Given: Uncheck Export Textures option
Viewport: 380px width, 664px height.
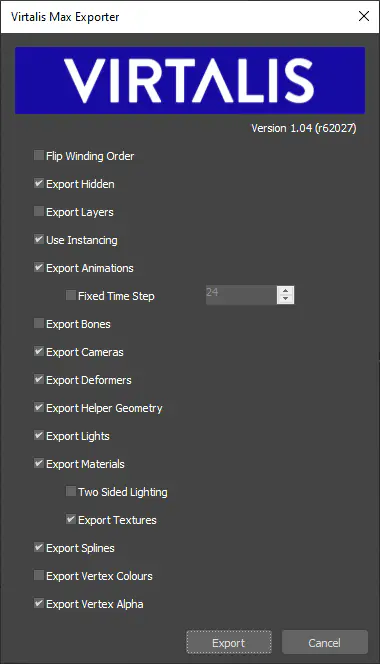Looking at the screenshot, I should pyautogui.click(x=71, y=519).
